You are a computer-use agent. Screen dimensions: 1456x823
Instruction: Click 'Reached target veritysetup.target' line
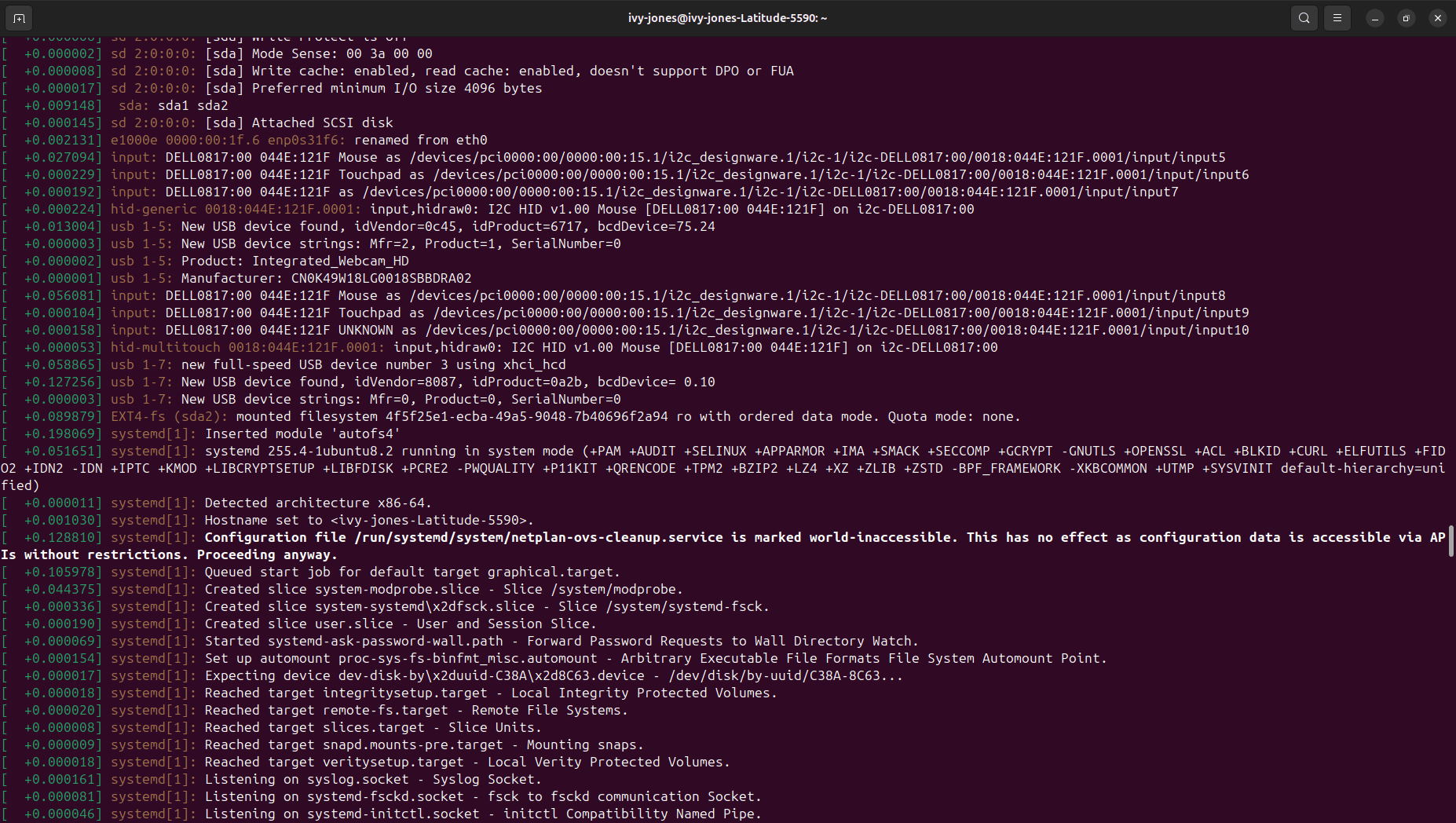tap(366, 762)
